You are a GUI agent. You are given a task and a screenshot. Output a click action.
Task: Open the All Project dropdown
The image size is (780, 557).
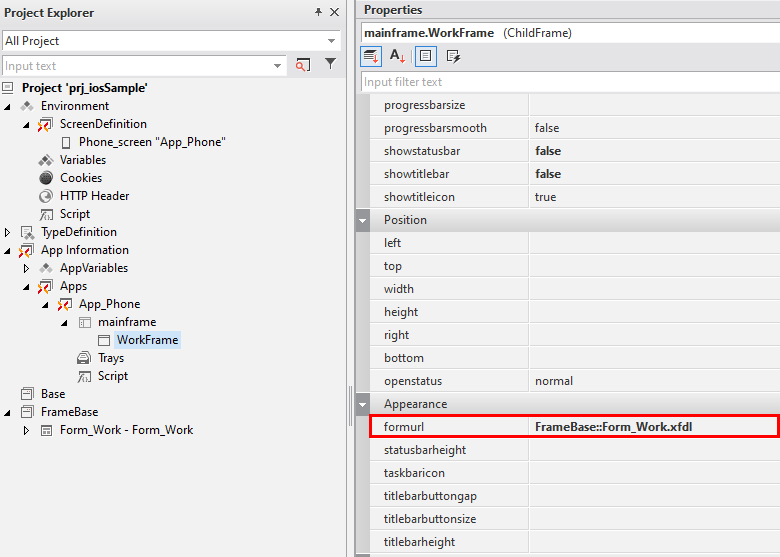coord(332,41)
